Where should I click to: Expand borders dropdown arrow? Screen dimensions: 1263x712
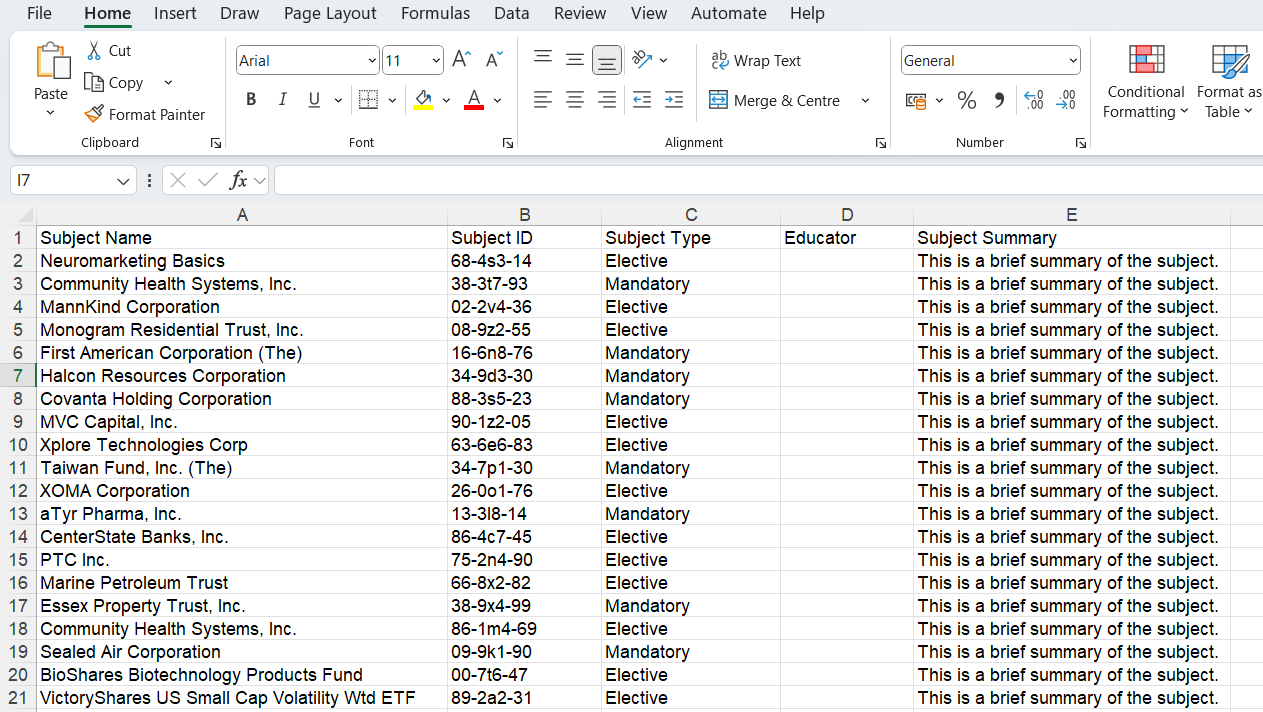392,100
